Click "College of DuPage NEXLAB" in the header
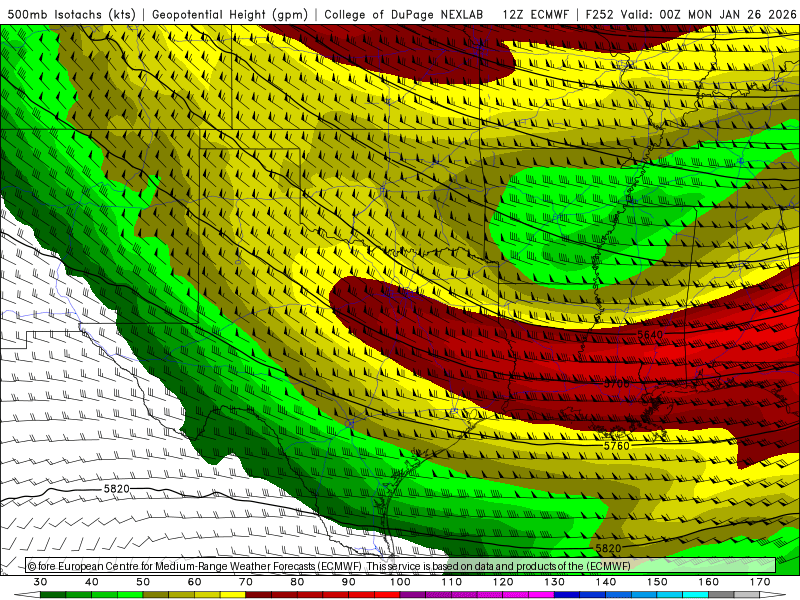Image resolution: width=800 pixels, height=600 pixels. coord(404,14)
